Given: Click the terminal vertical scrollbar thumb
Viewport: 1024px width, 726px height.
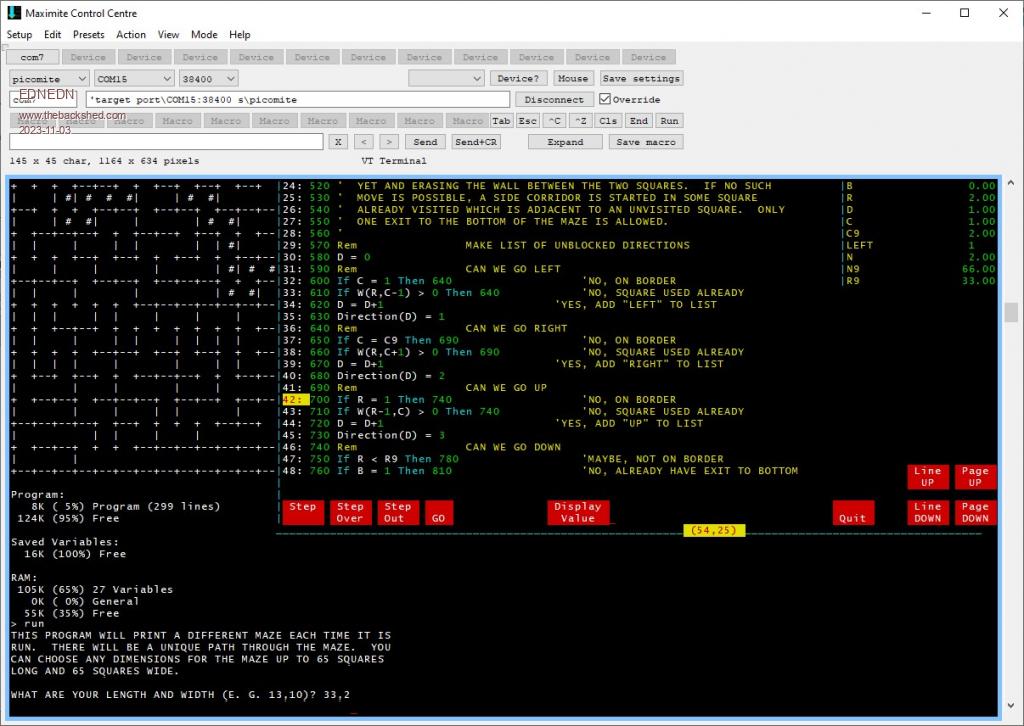Looking at the screenshot, I should (x=1011, y=313).
